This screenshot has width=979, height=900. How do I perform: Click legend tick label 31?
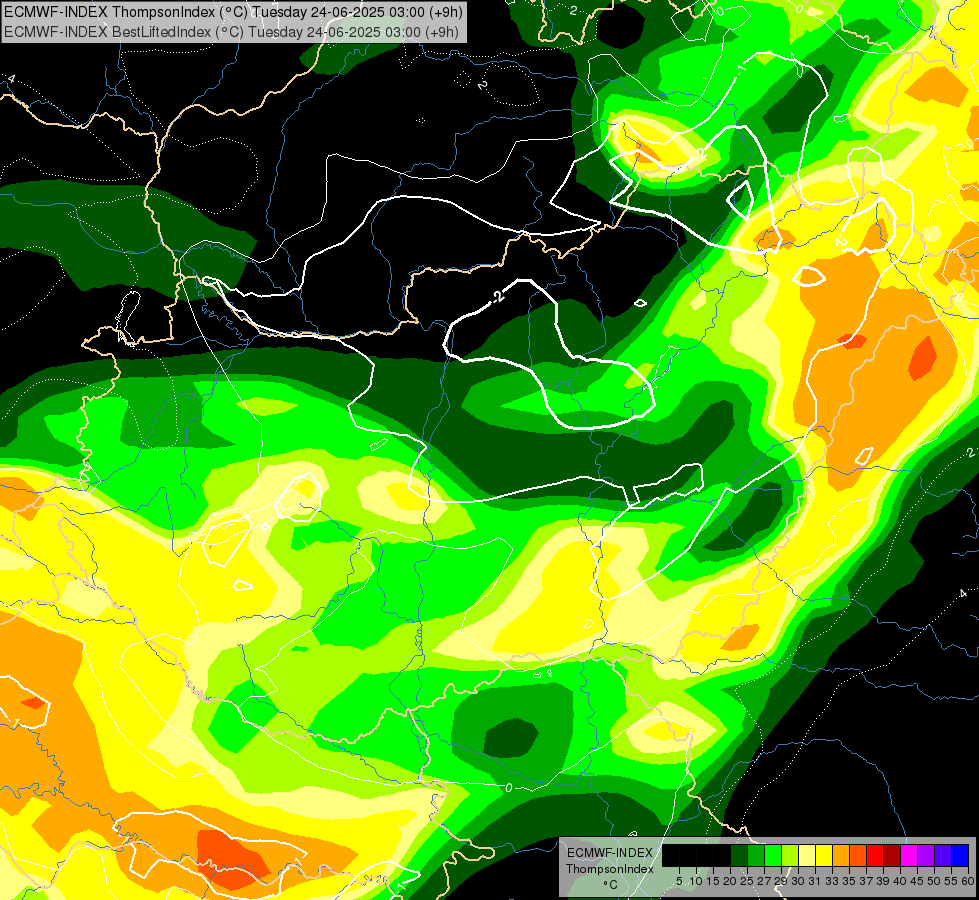pyautogui.click(x=815, y=881)
